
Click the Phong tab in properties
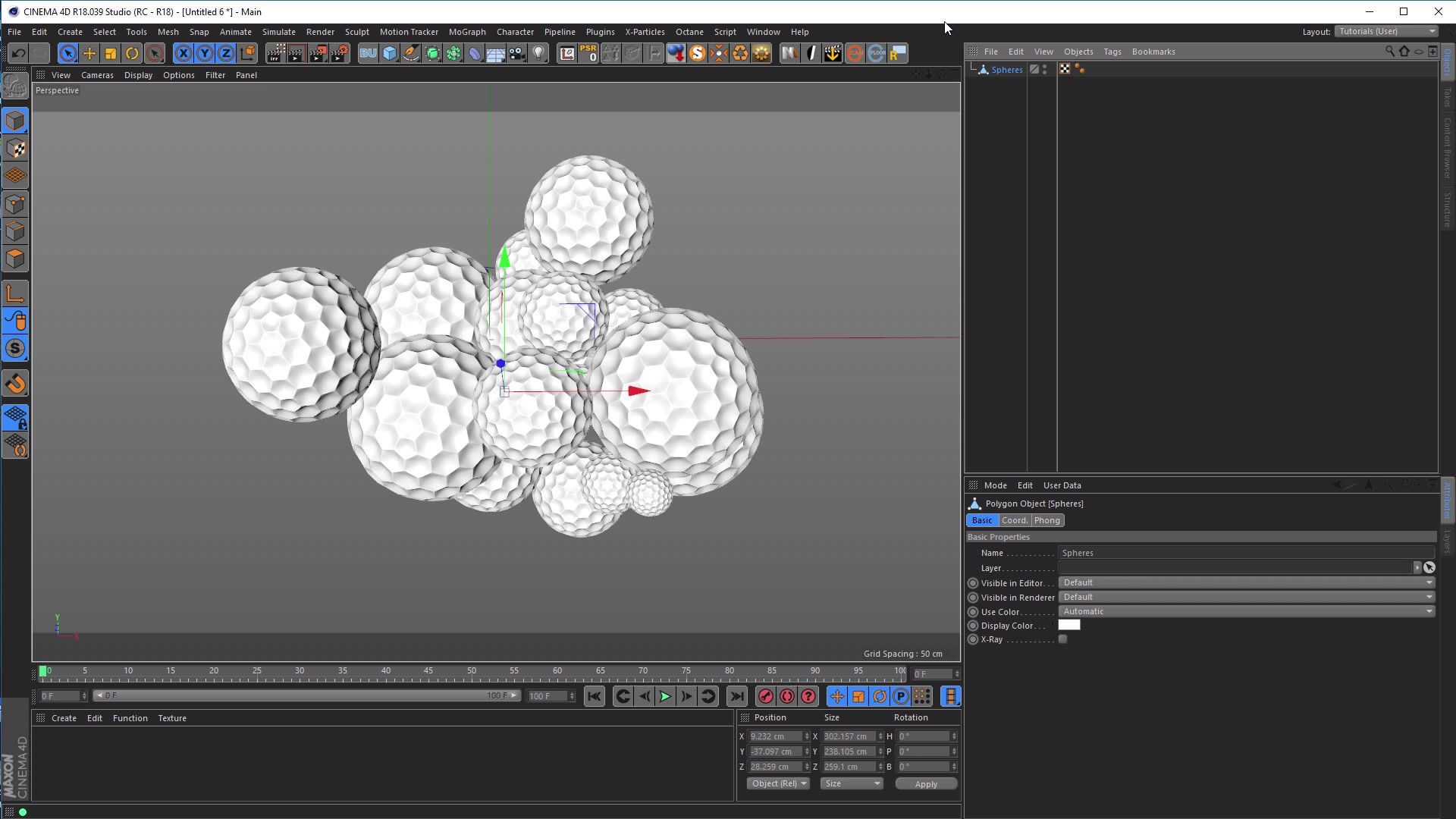click(1046, 520)
